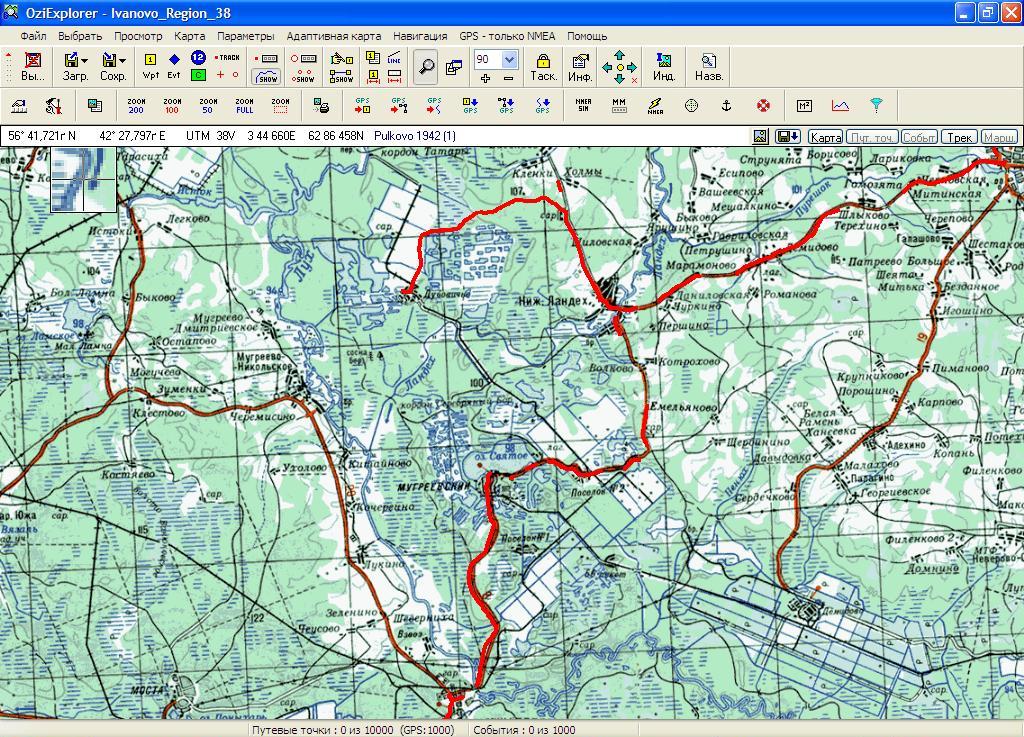This screenshot has width=1024, height=737.
Task: Toggle the track SHOW button
Action: click(267, 76)
